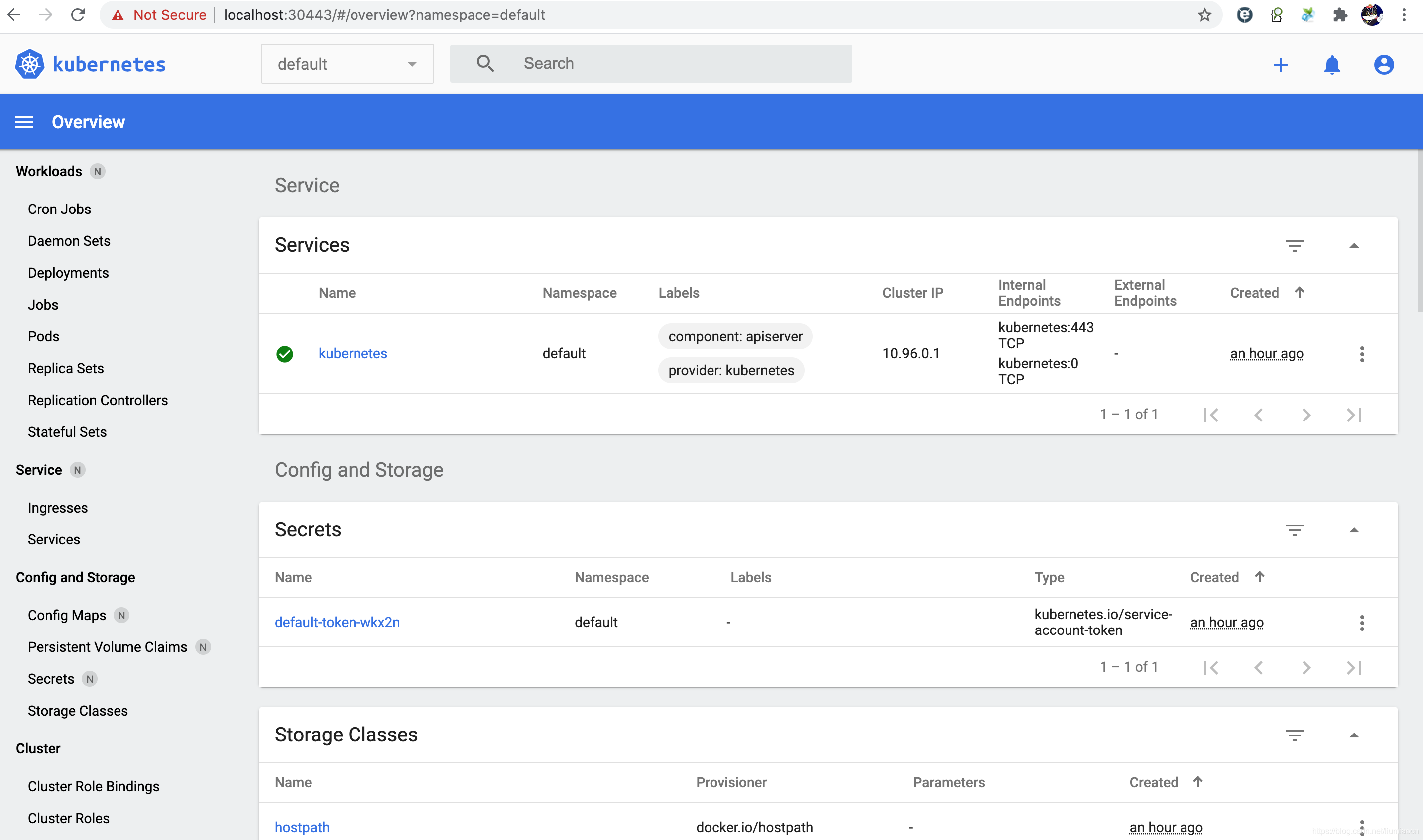Click the Not Secure warning indicator
This screenshot has height=840, width=1423.
point(158,15)
